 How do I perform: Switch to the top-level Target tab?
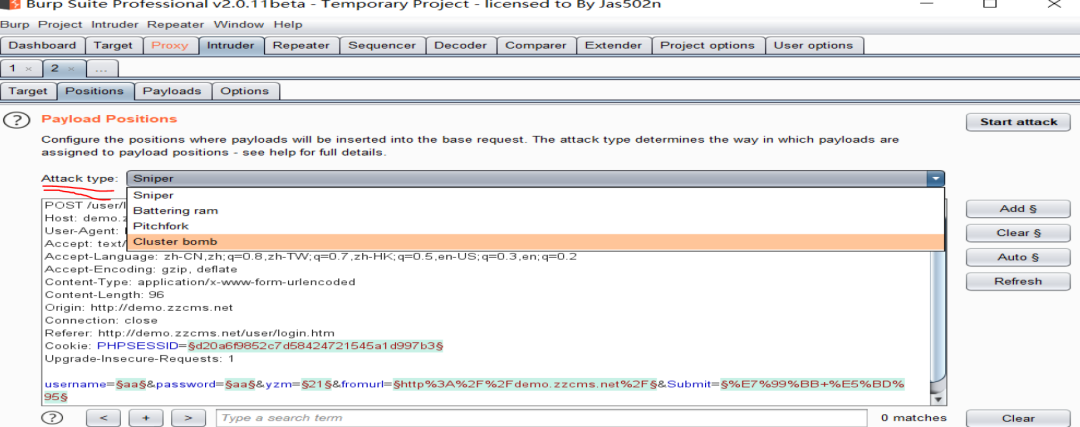pos(113,45)
